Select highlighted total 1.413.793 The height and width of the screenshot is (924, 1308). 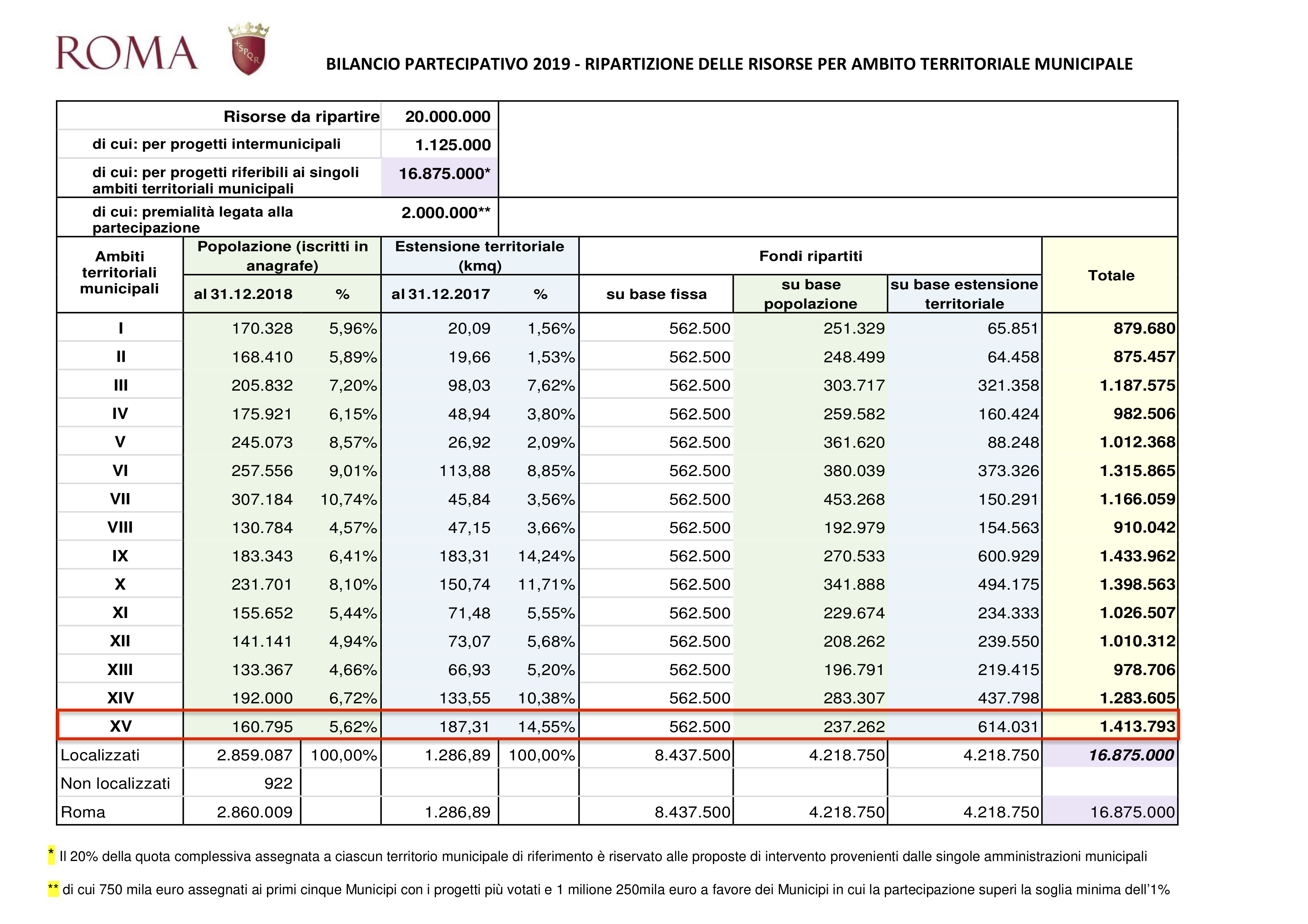coord(1137,726)
